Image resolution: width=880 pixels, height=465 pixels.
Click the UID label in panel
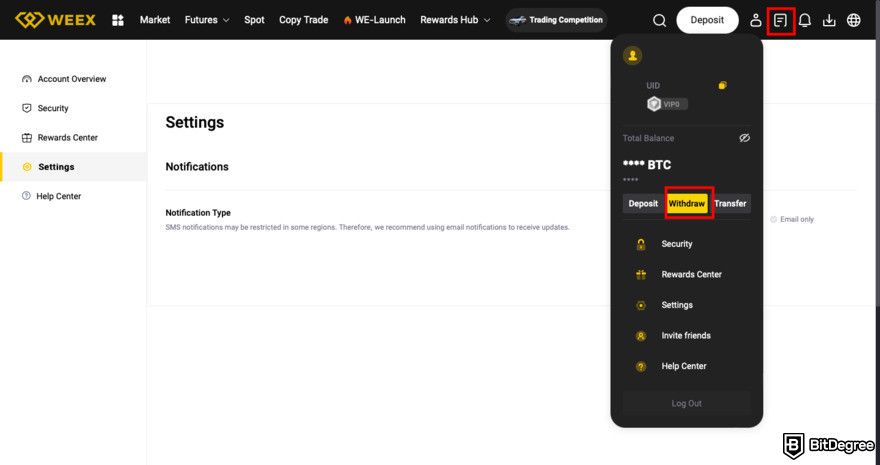[x=653, y=86]
